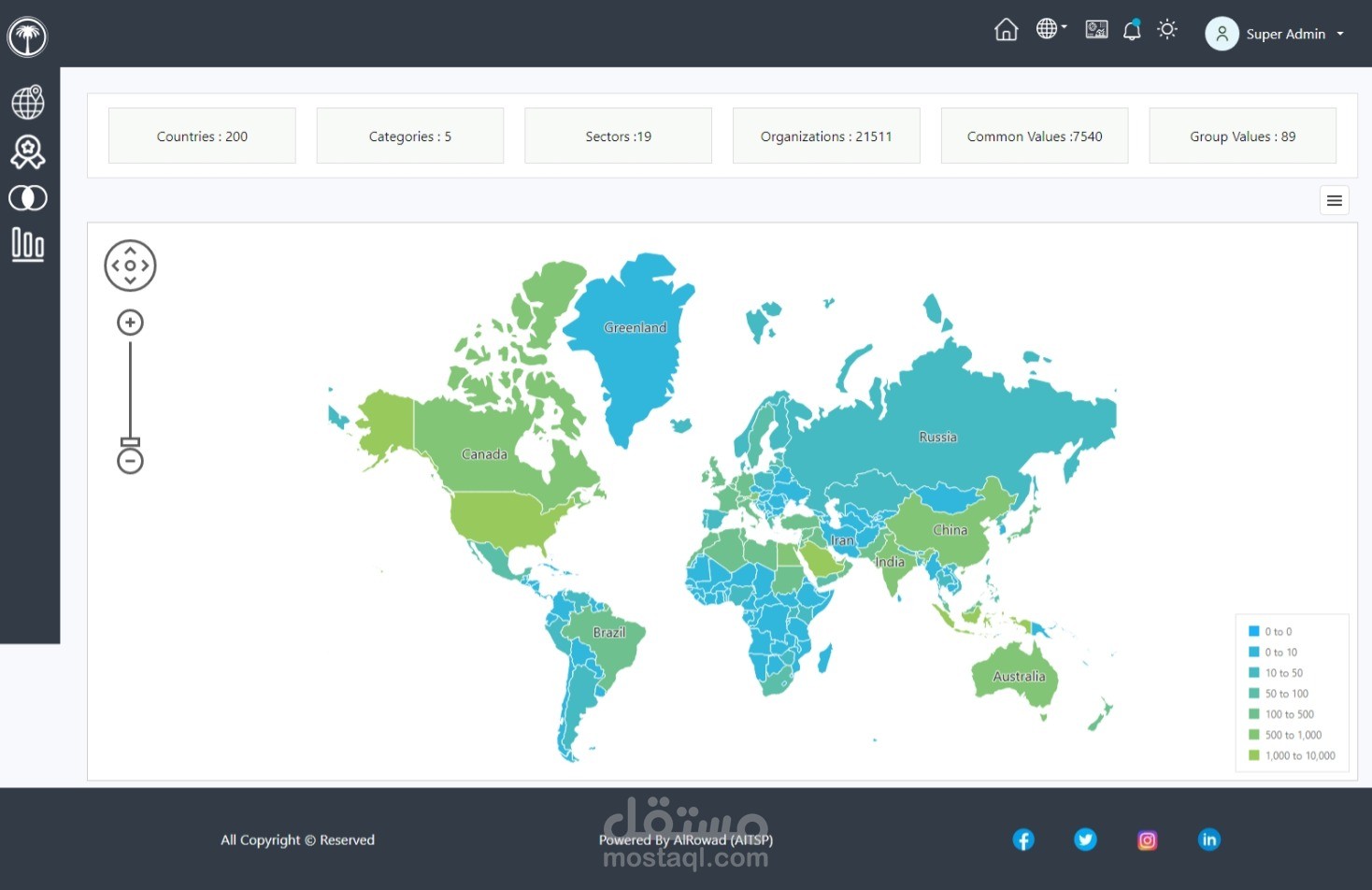Open the overlapping circles sidebar icon

(x=28, y=198)
